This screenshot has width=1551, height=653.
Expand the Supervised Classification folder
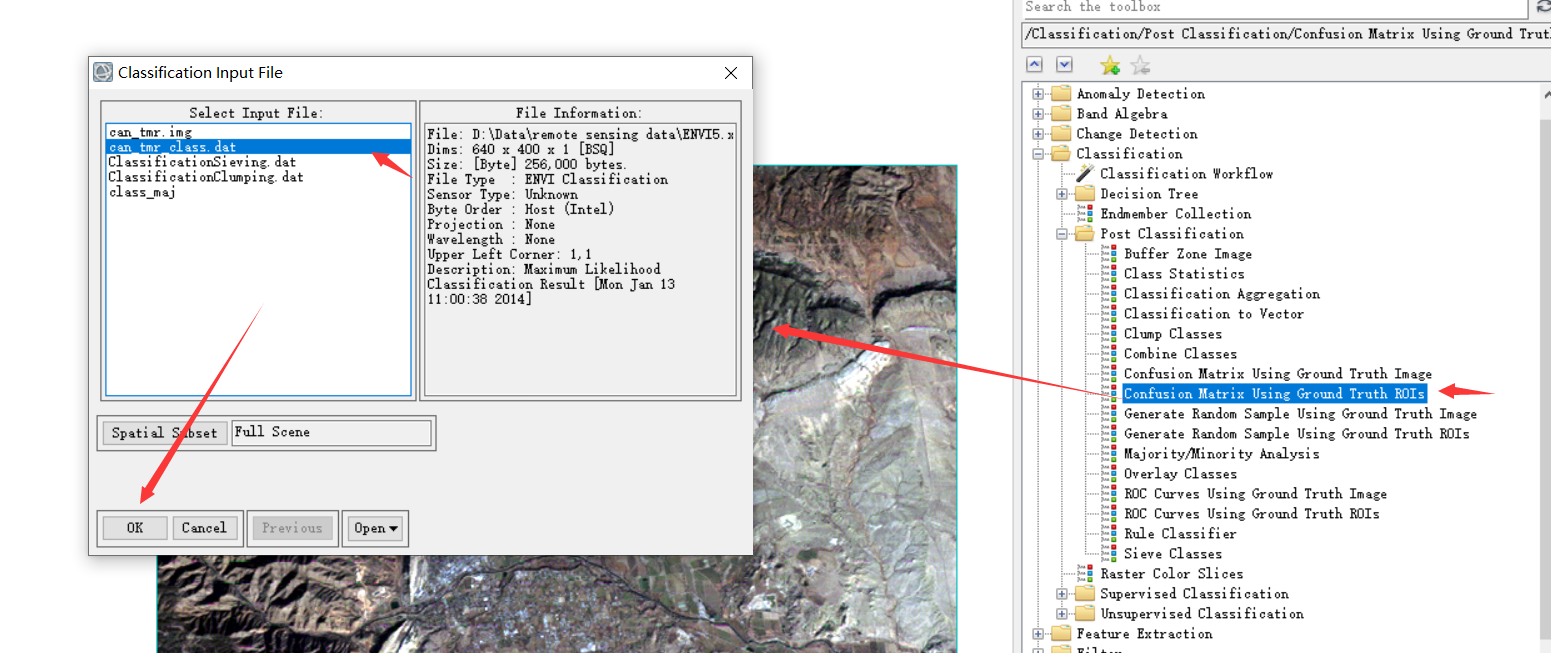click(x=1062, y=594)
